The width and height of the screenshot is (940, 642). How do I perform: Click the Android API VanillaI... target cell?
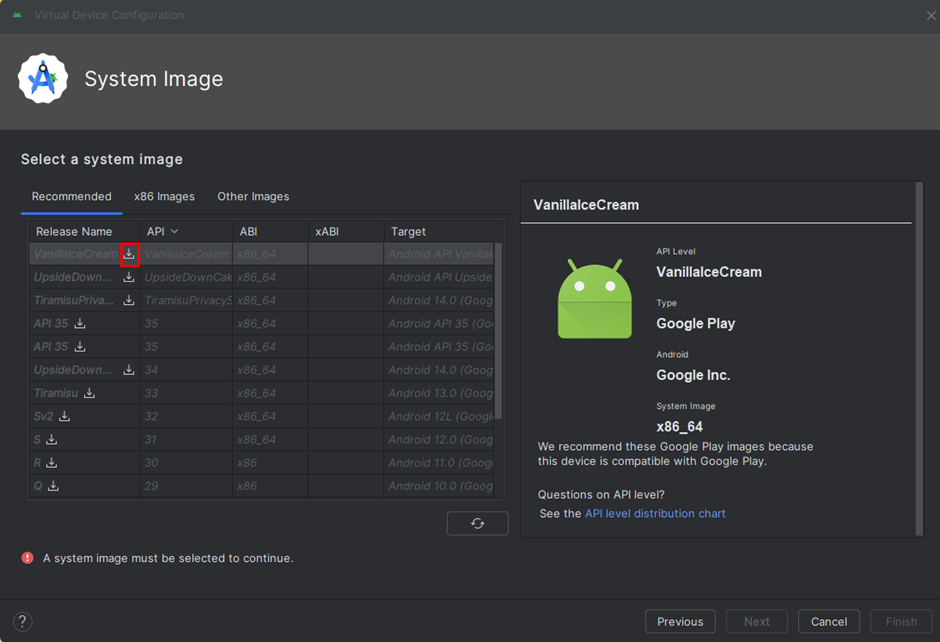439,254
